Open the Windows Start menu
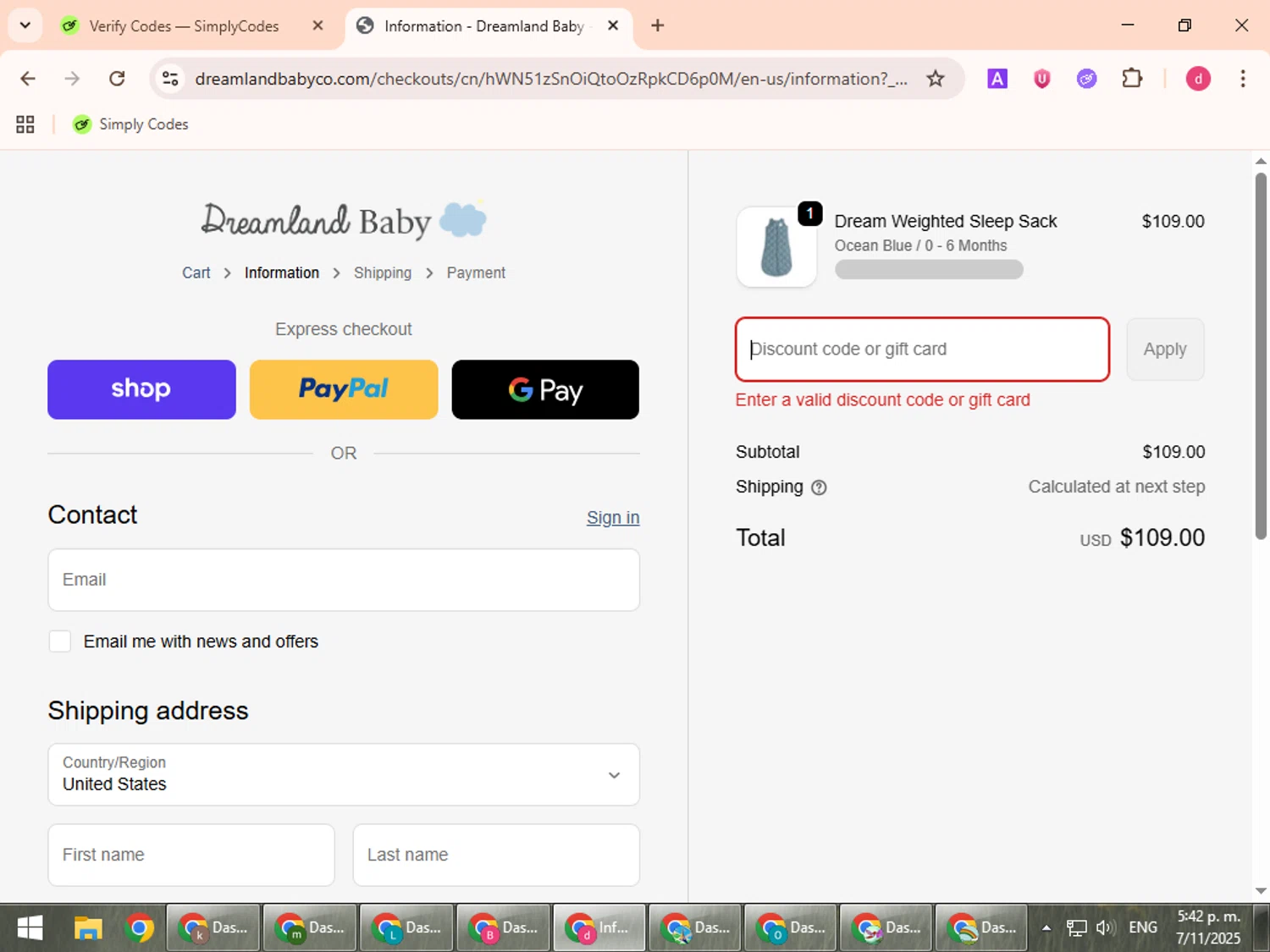The image size is (1270, 952). [x=30, y=928]
